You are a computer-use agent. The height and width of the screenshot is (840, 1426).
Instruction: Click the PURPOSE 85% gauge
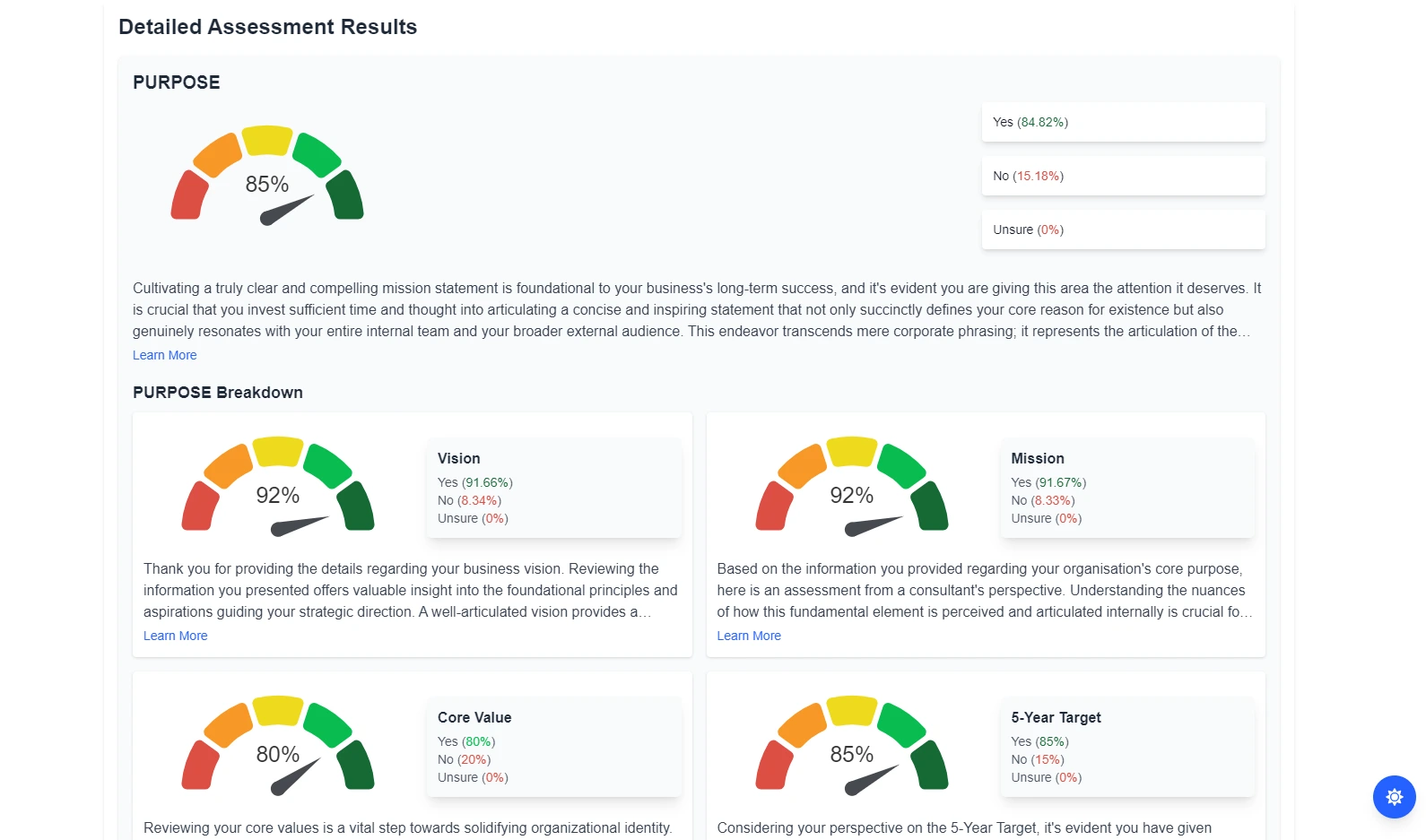click(266, 176)
